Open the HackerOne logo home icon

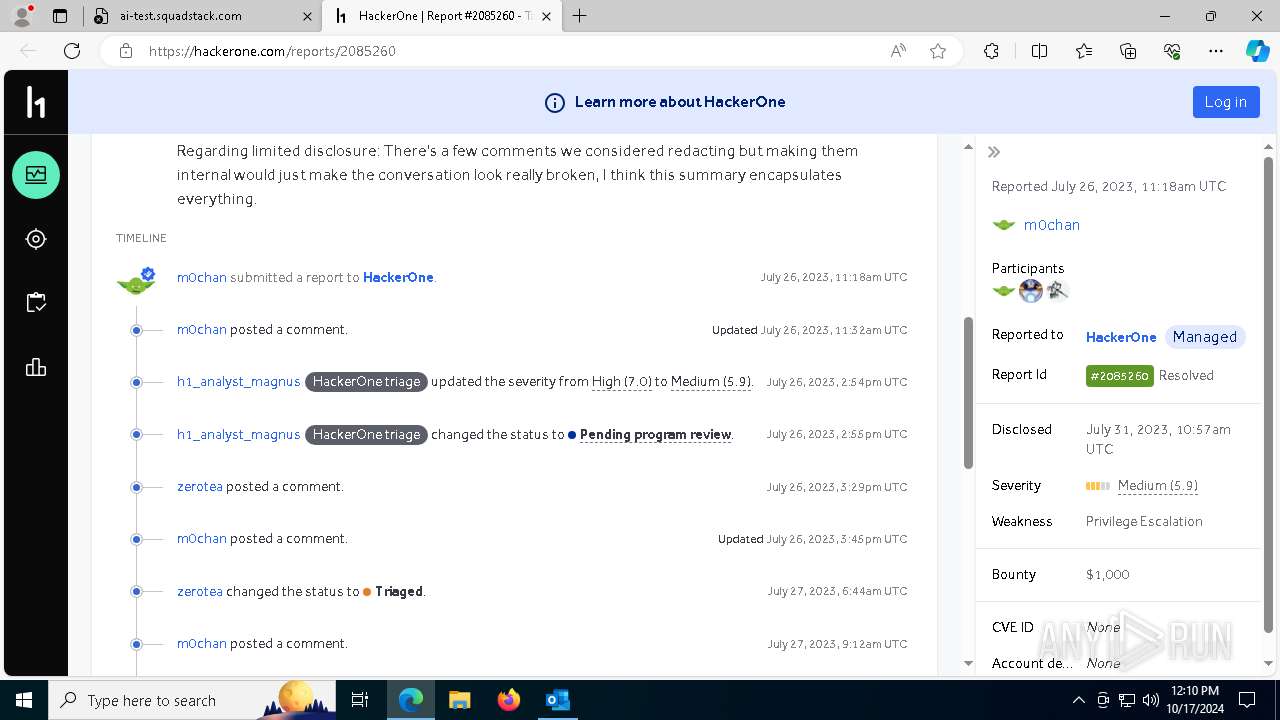click(36, 102)
